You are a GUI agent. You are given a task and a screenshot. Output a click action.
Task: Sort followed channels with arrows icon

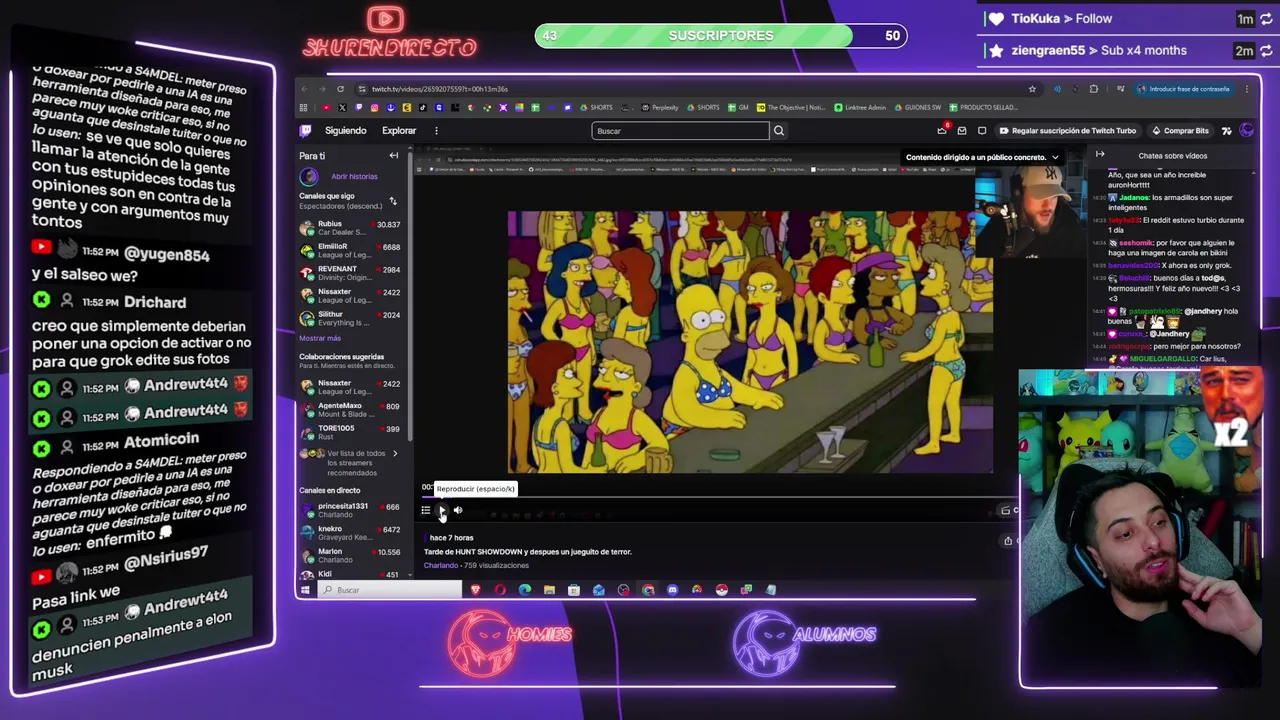[x=393, y=201]
